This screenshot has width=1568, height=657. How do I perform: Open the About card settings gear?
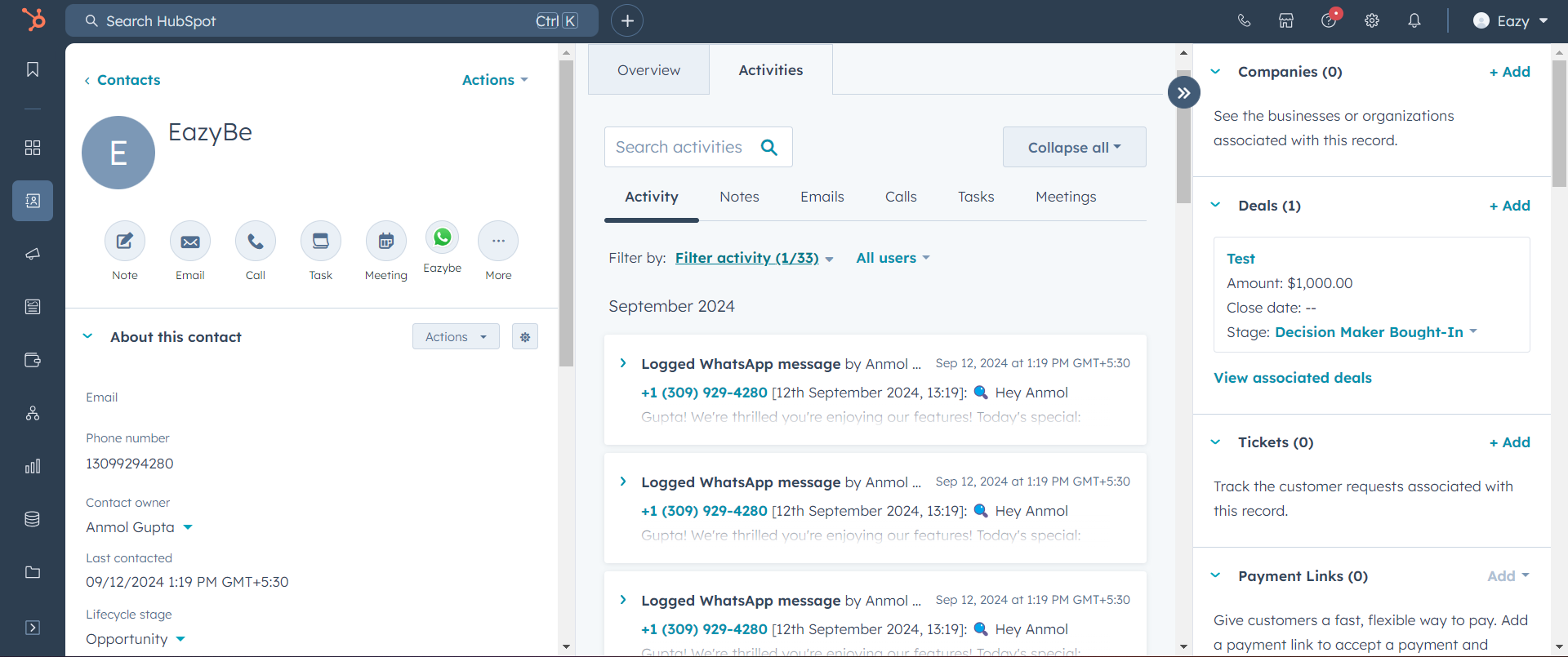(x=525, y=336)
